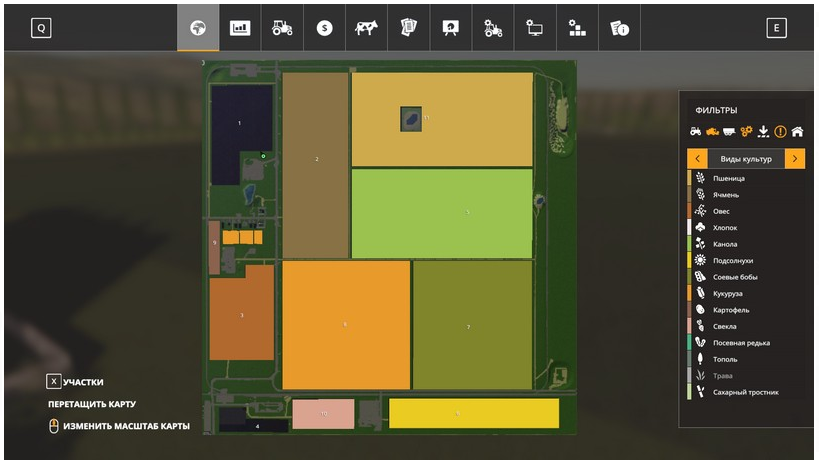This screenshot has width=819, height=464.
Task: Toggle unloading points arrow filter
Action: coord(763,131)
